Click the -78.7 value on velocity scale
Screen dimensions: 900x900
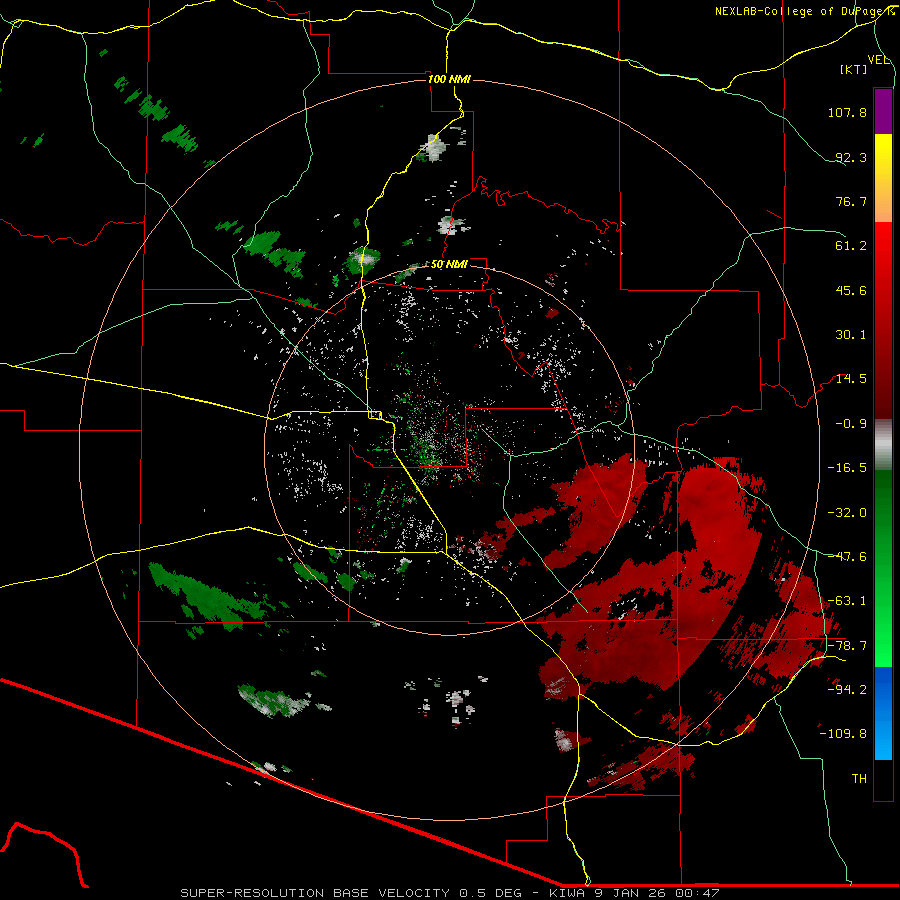tap(847, 646)
